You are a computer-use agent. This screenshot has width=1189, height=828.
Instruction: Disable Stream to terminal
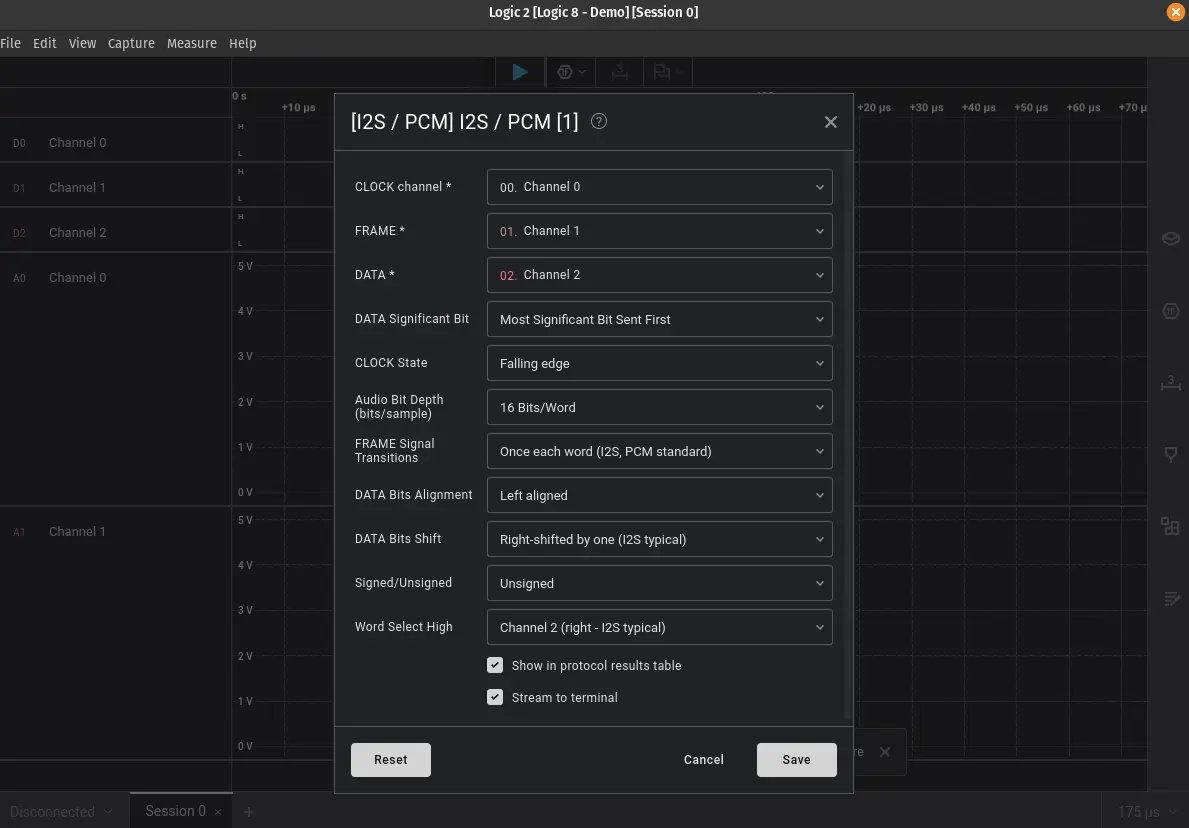pos(495,696)
